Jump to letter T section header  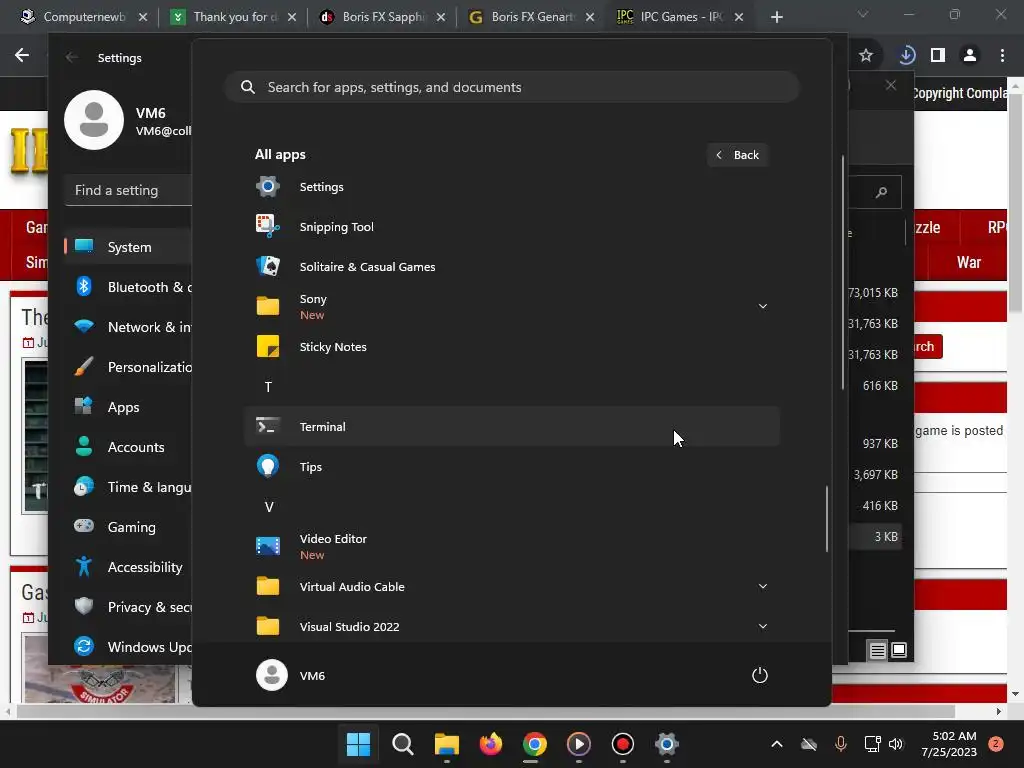(268, 387)
